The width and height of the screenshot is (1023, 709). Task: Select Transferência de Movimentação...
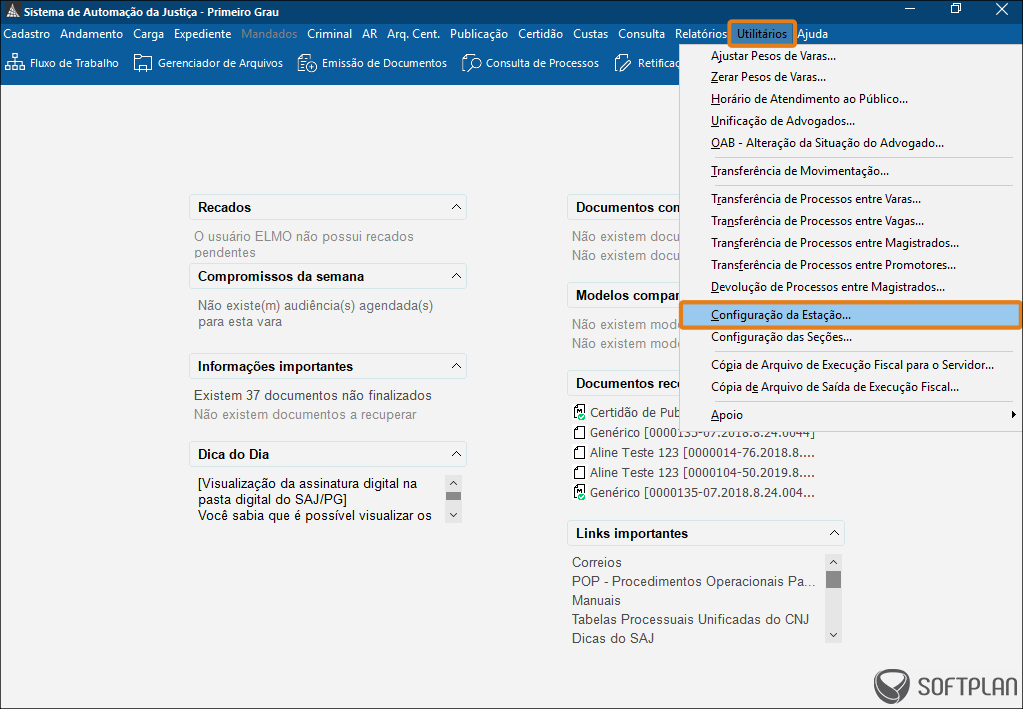point(799,171)
